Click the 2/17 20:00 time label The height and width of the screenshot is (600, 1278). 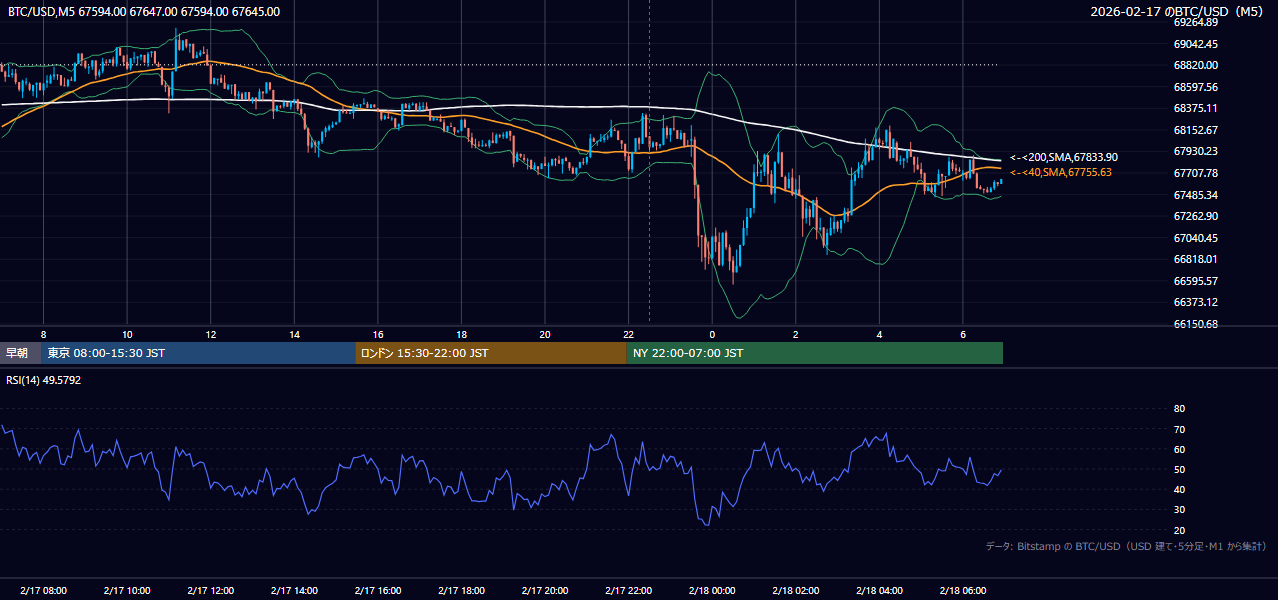point(545,591)
